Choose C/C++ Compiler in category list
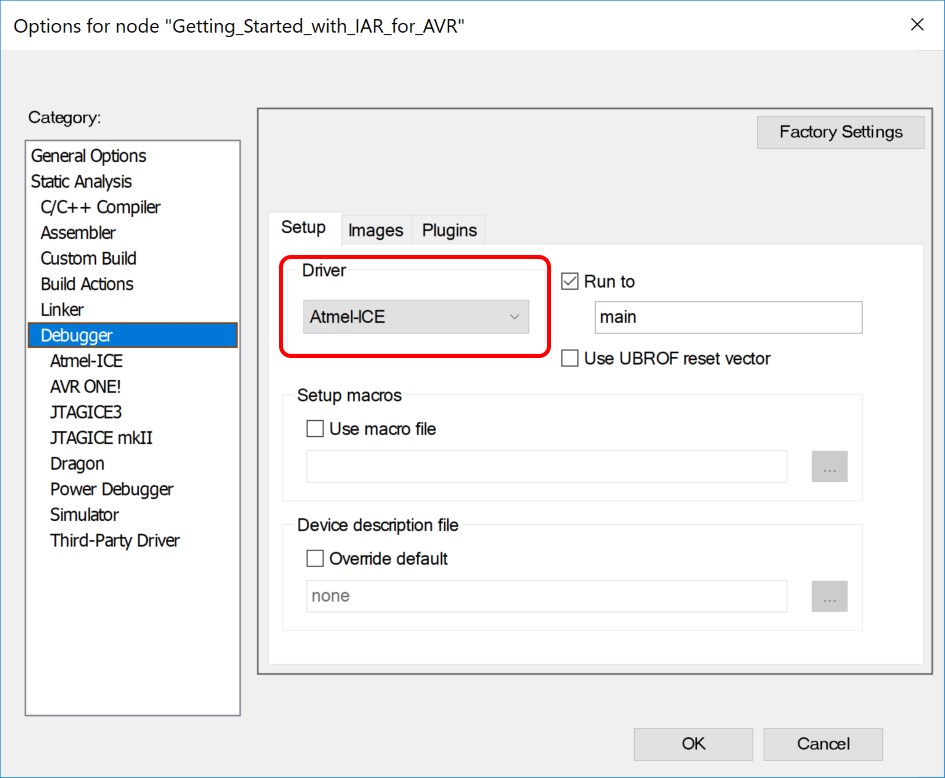 pyautogui.click(x=100, y=207)
